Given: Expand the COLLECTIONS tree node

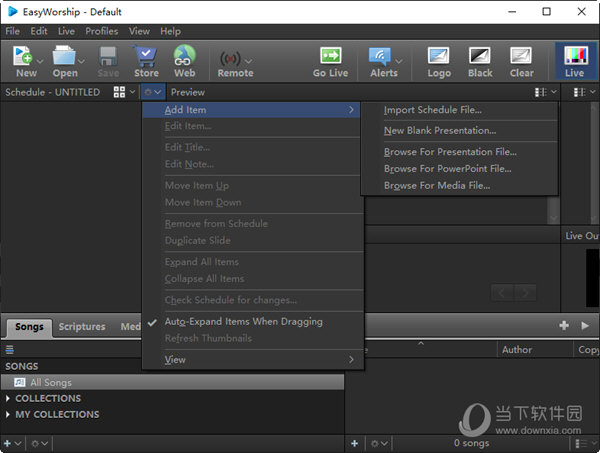Looking at the screenshot, I should (8, 398).
